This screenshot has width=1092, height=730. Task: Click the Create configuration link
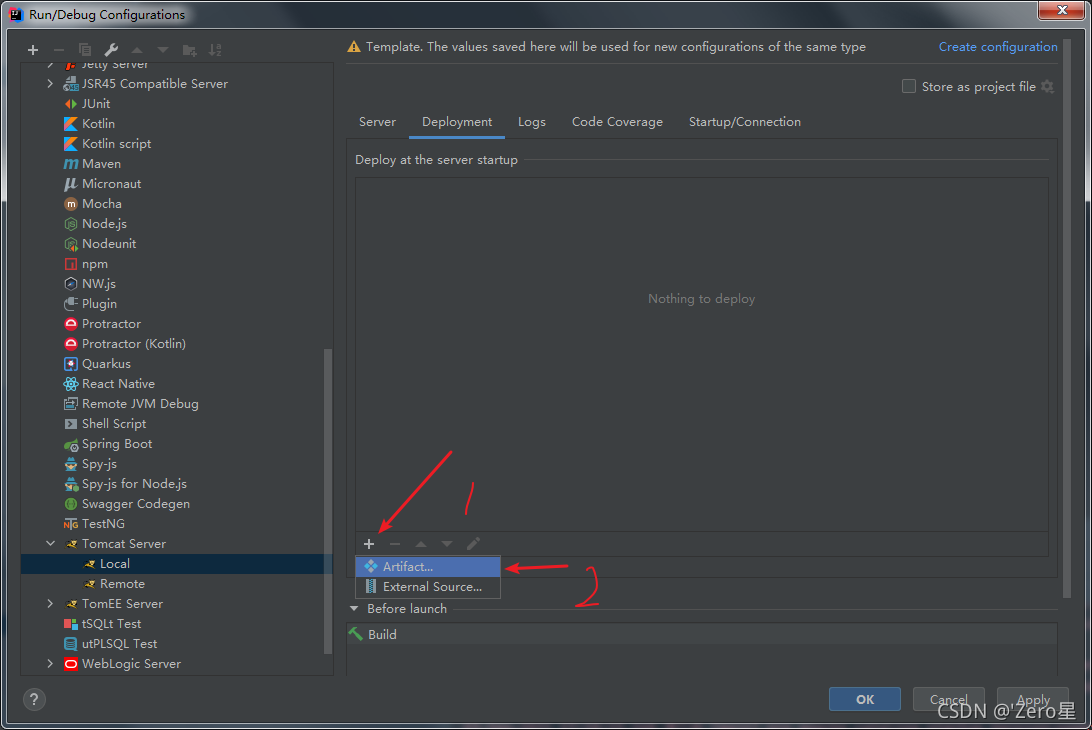click(x=998, y=47)
